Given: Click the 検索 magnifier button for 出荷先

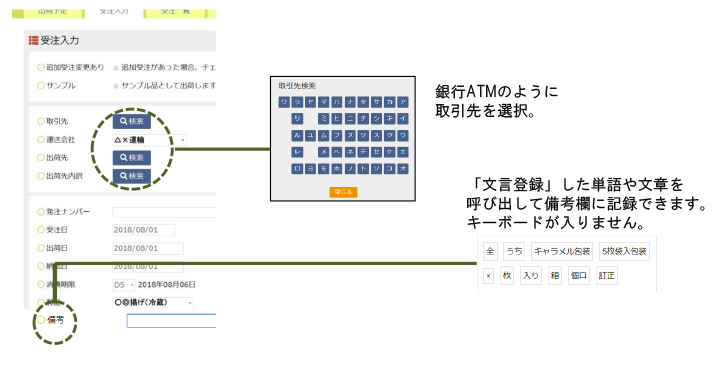Looking at the screenshot, I should click(x=132, y=157).
